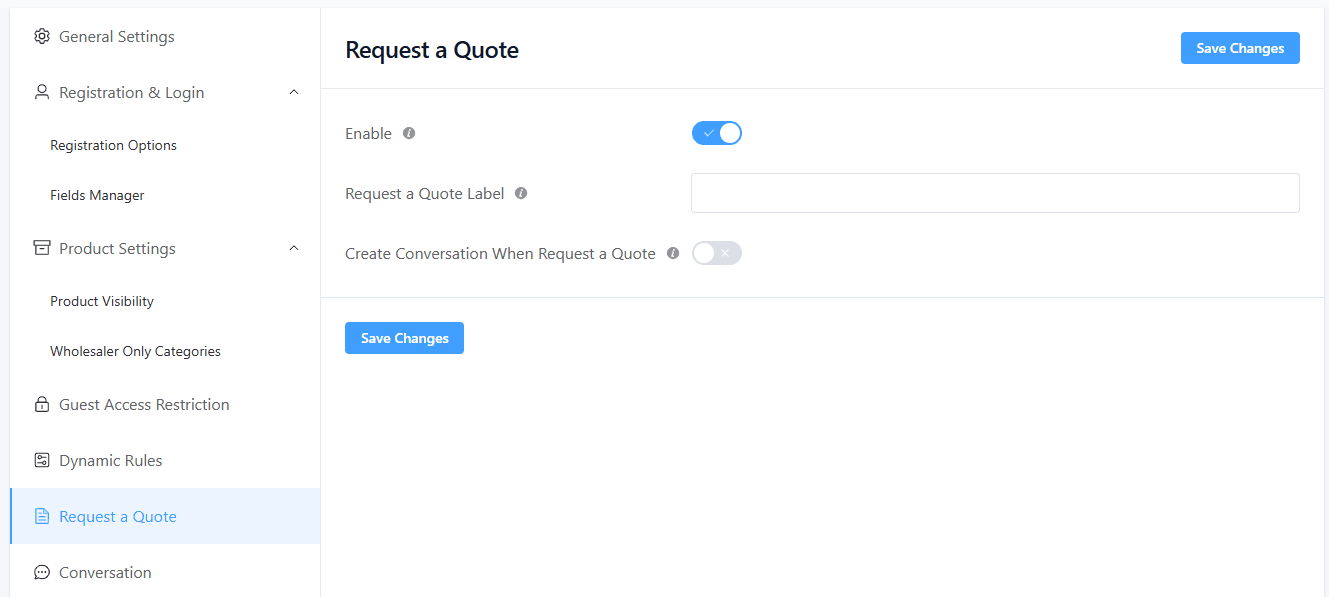Viewport: 1329px width, 597px height.
Task: Click the Request a Quote document icon
Action: pyautogui.click(x=42, y=517)
